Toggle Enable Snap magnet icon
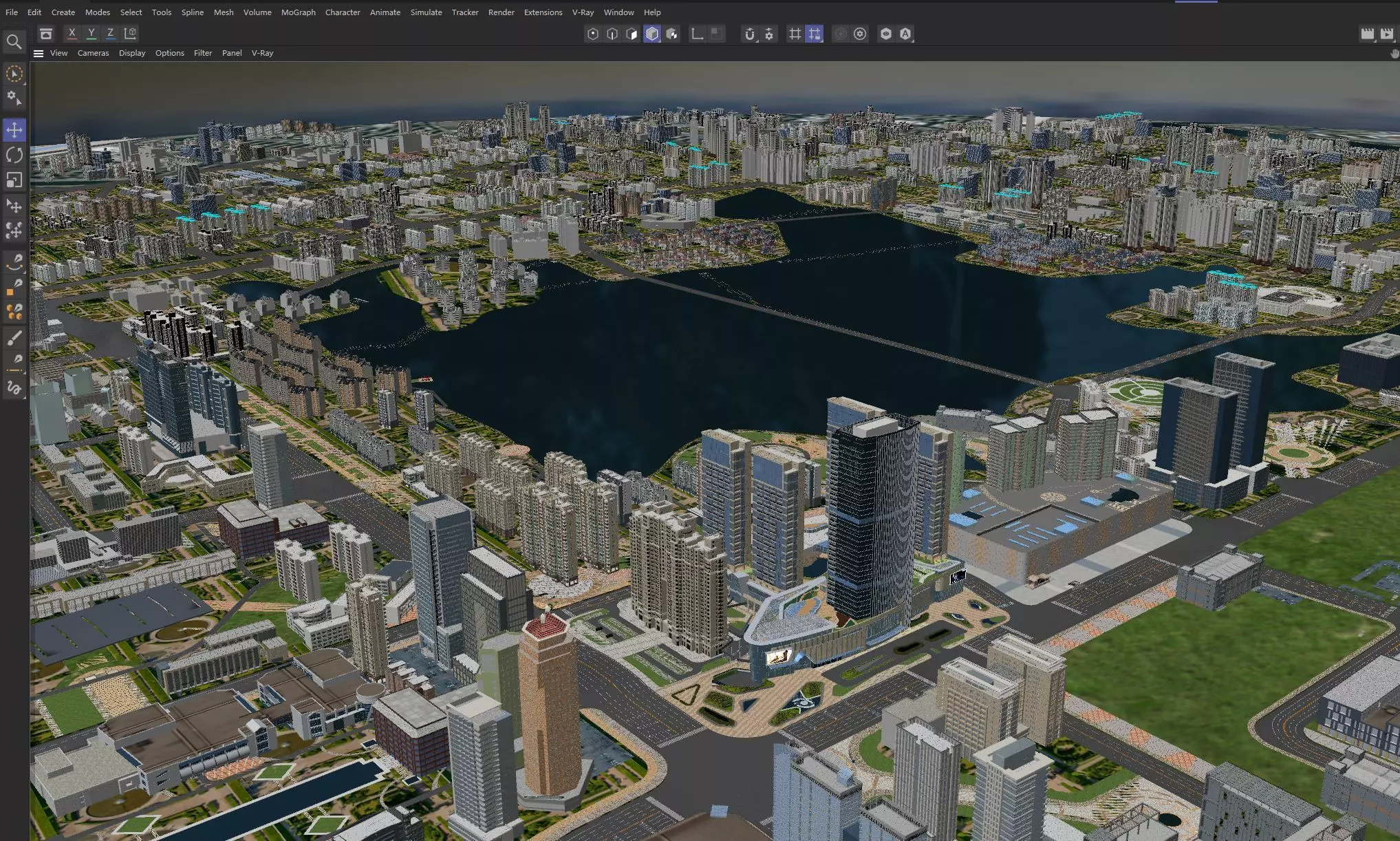Image resolution: width=1400 pixels, height=841 pixels. coord(750,34)
